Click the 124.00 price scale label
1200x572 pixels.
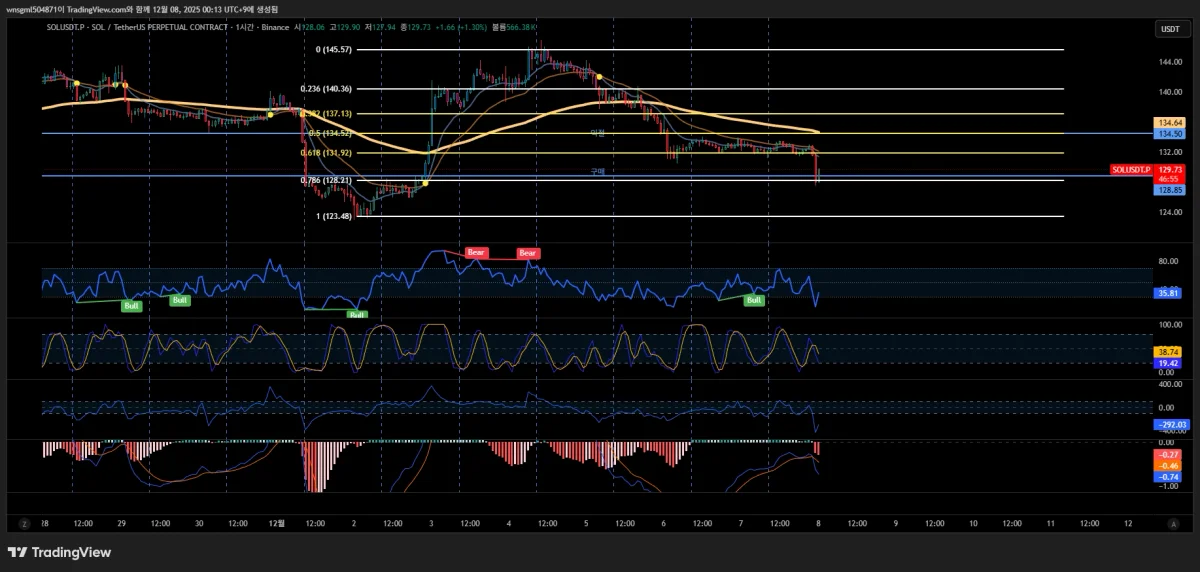coord(1171,212)
